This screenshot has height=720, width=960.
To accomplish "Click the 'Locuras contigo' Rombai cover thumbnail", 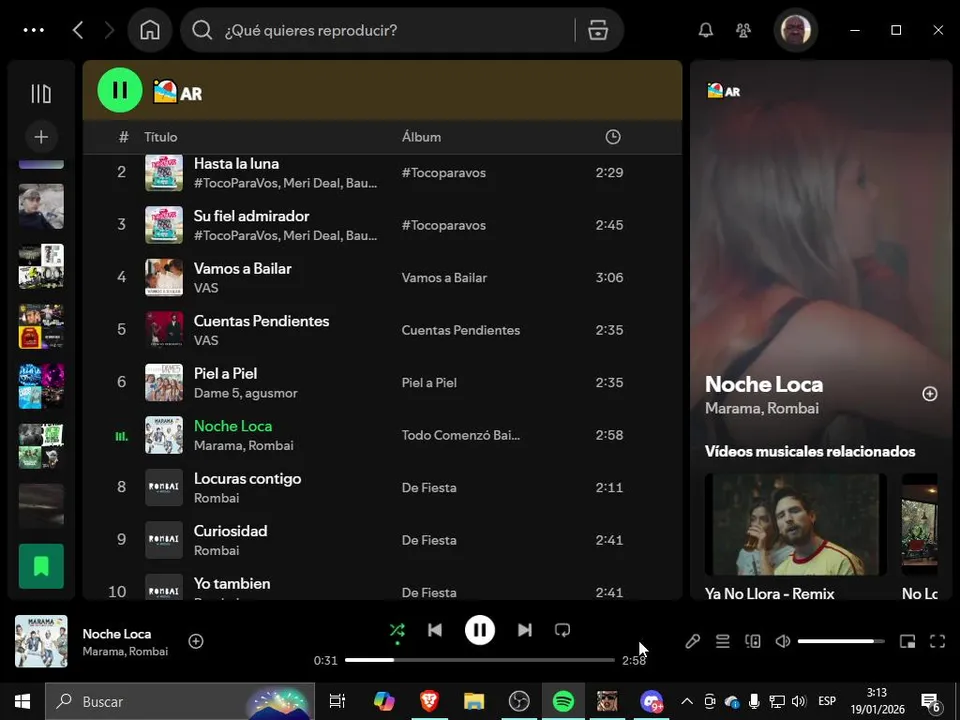I will [163, 488].
